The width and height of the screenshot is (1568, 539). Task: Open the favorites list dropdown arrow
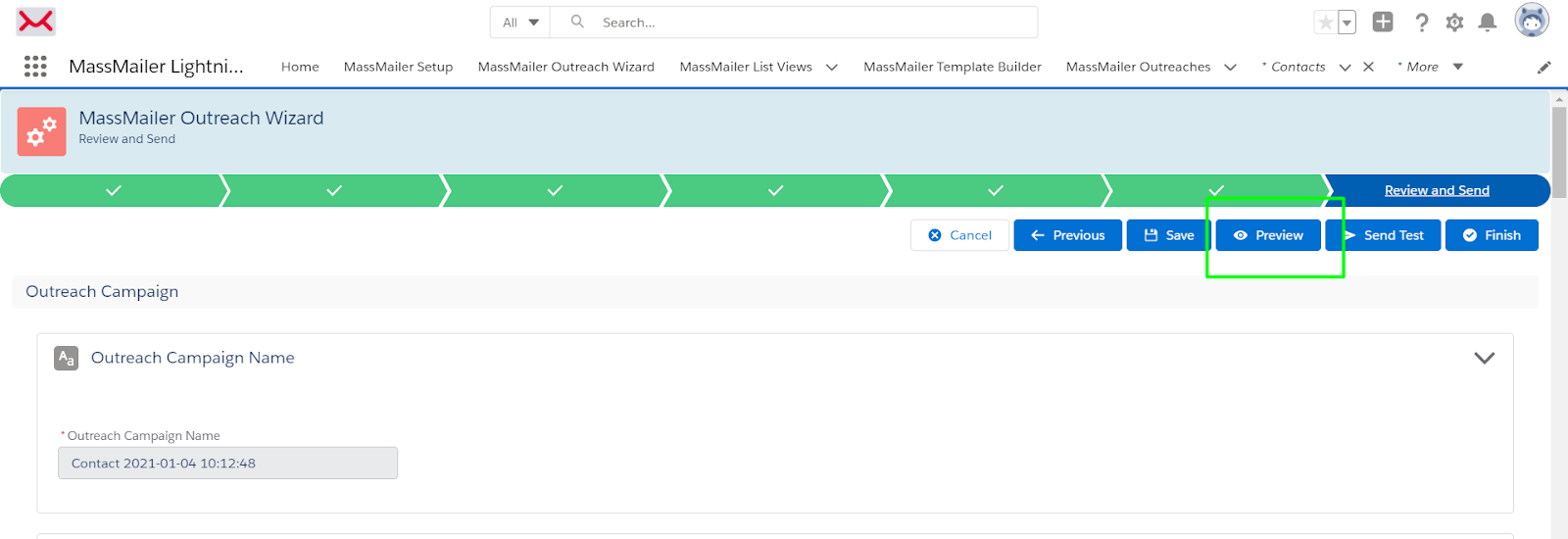1347,23
